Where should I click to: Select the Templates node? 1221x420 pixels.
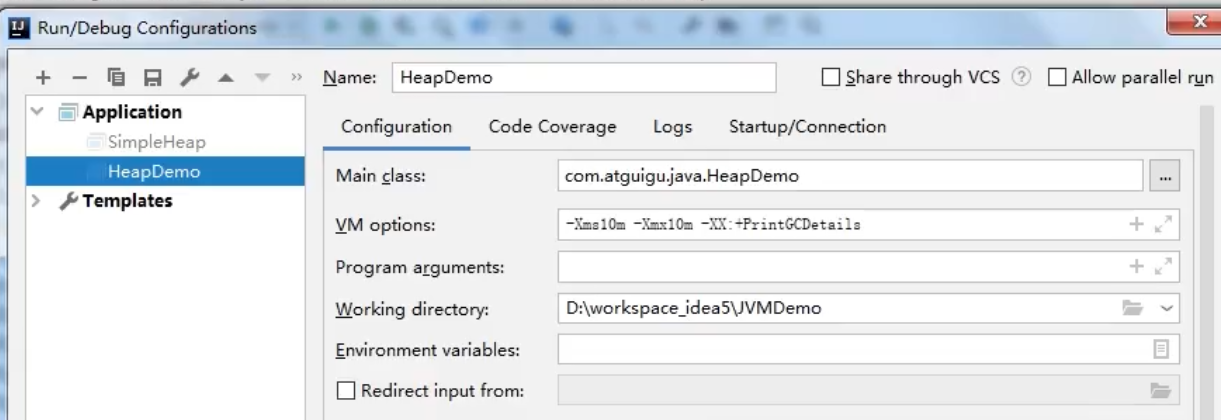pyautogui.click(x=127, y=201)
